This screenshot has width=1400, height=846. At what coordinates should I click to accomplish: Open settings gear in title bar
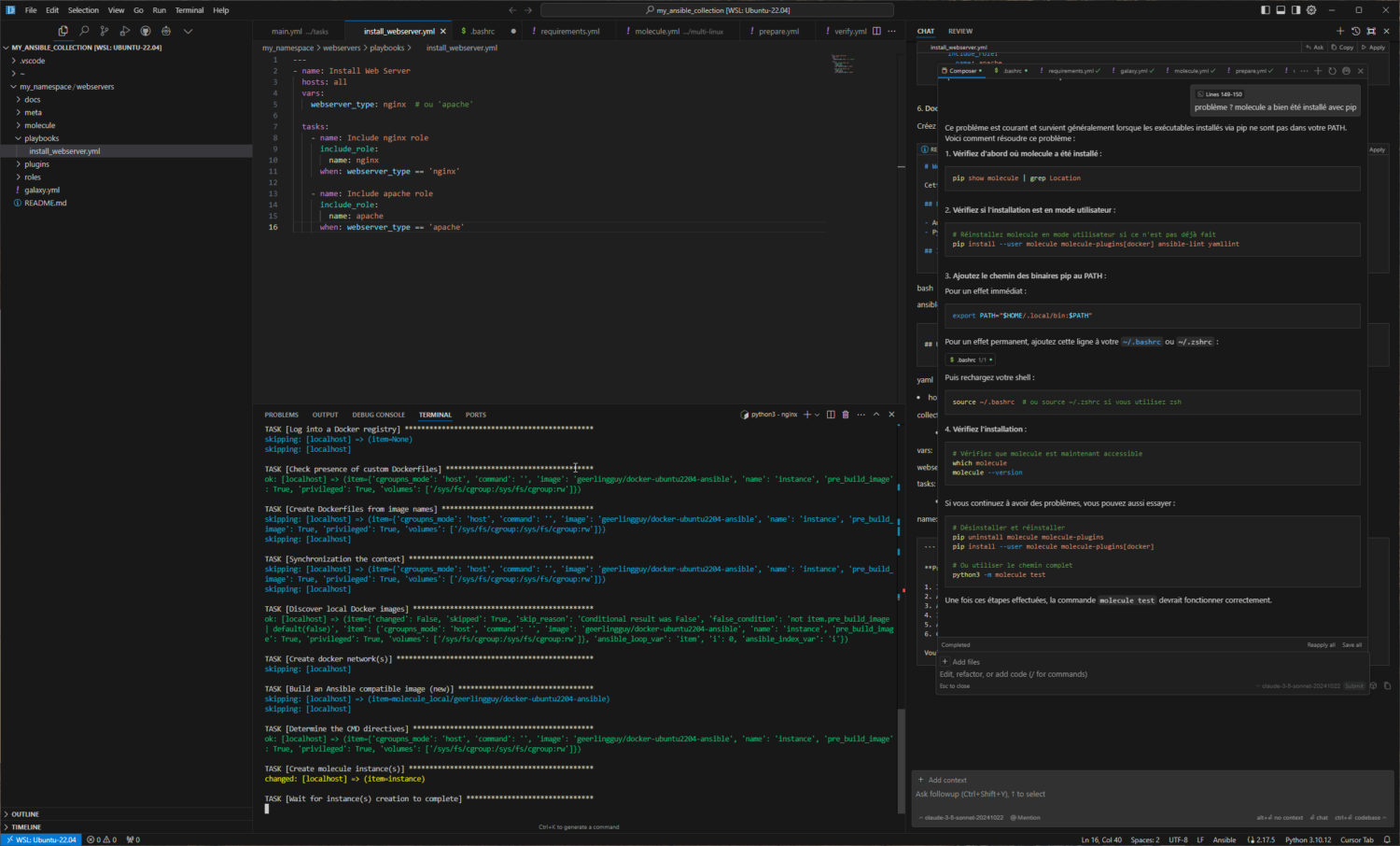1311,10
